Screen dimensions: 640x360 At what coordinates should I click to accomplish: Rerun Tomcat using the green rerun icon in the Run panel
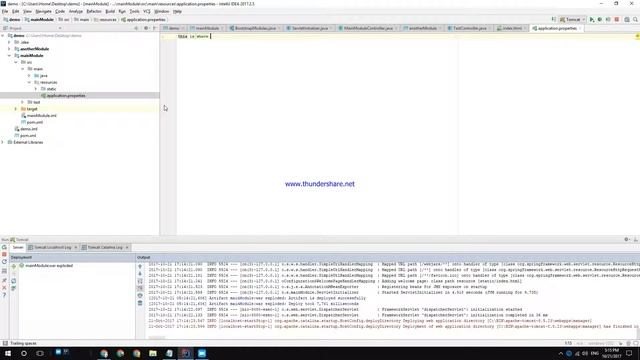click(x=4, y=247)
